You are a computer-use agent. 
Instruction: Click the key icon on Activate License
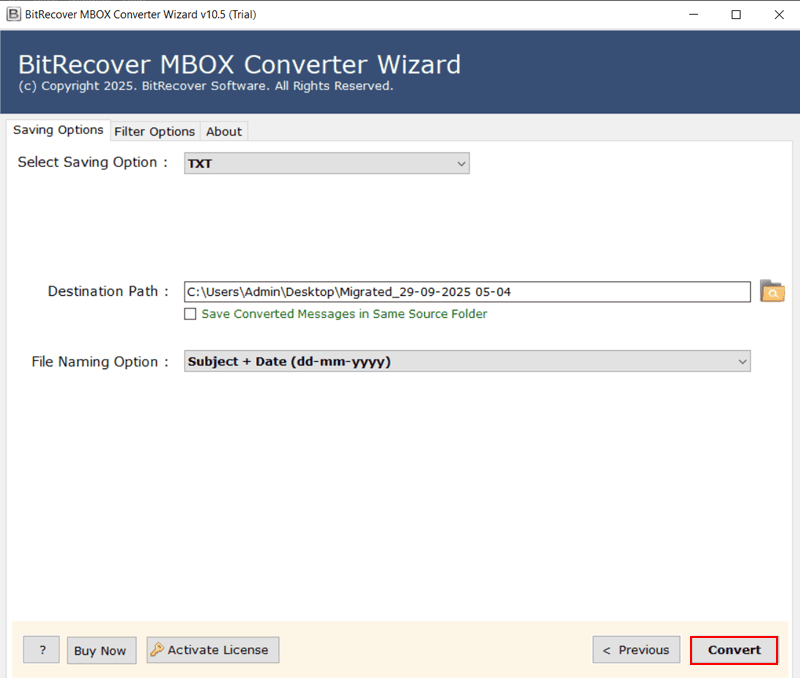[157, 649]
